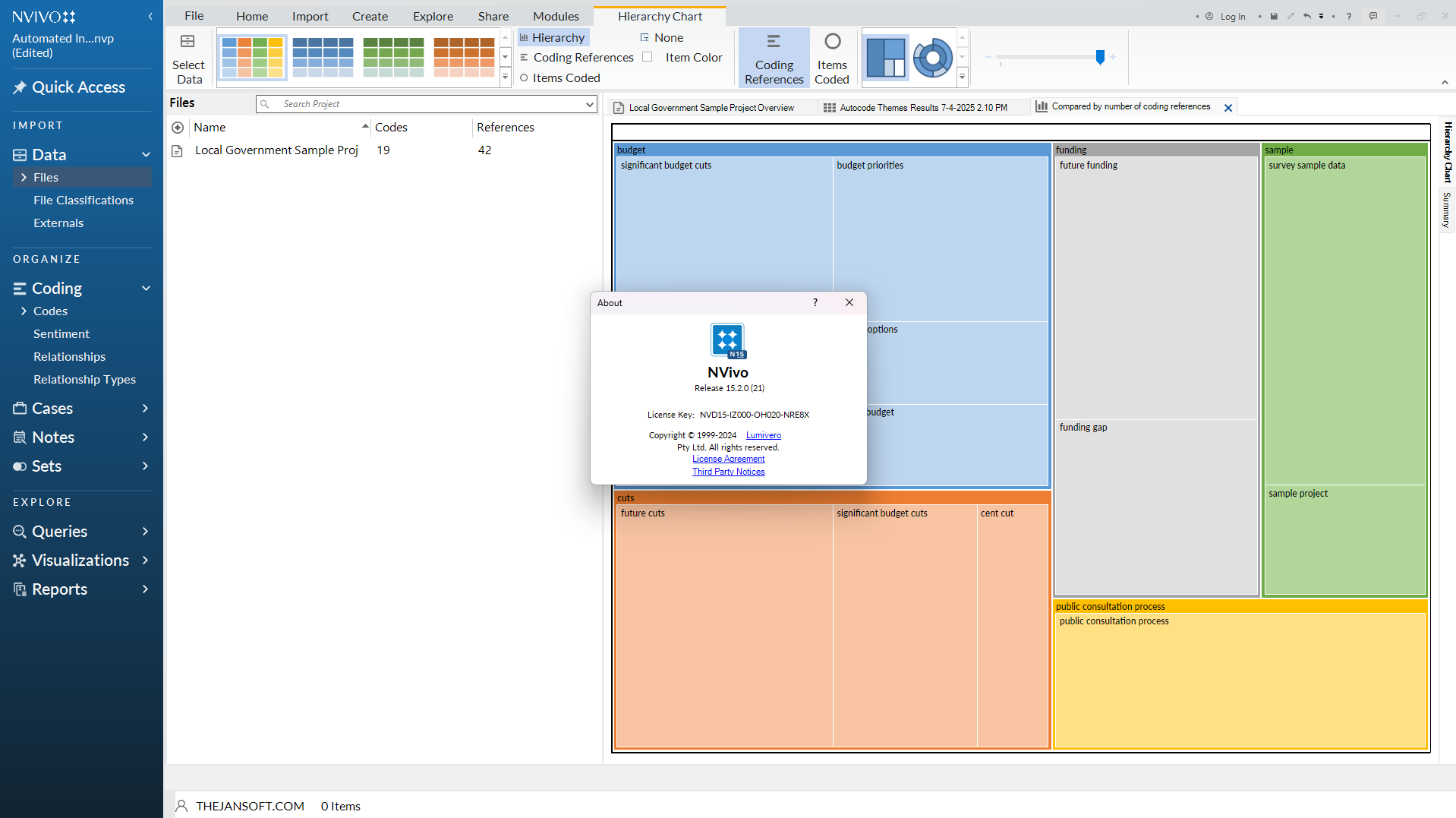Screen dimensions: 1456x818
Task: Expand the color scheme gallery dropdown
Action: pos(505,77)
